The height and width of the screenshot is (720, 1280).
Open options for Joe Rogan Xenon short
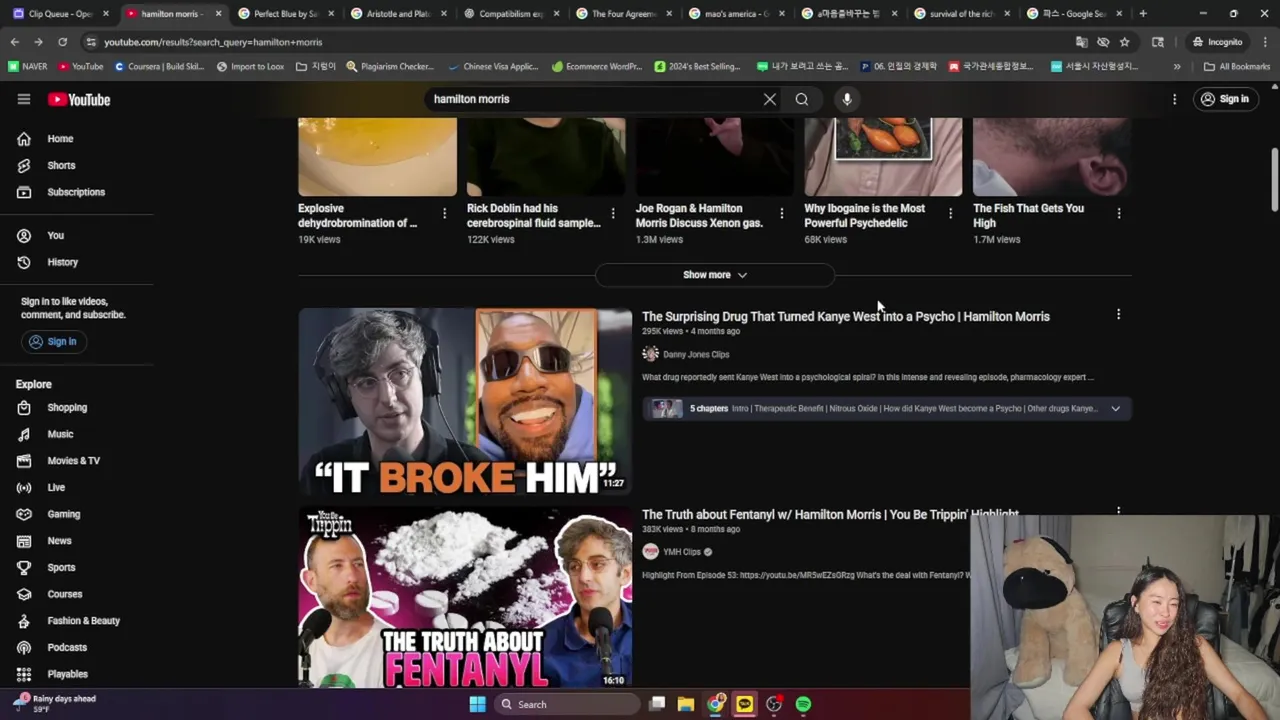click(x=781, y=213)
